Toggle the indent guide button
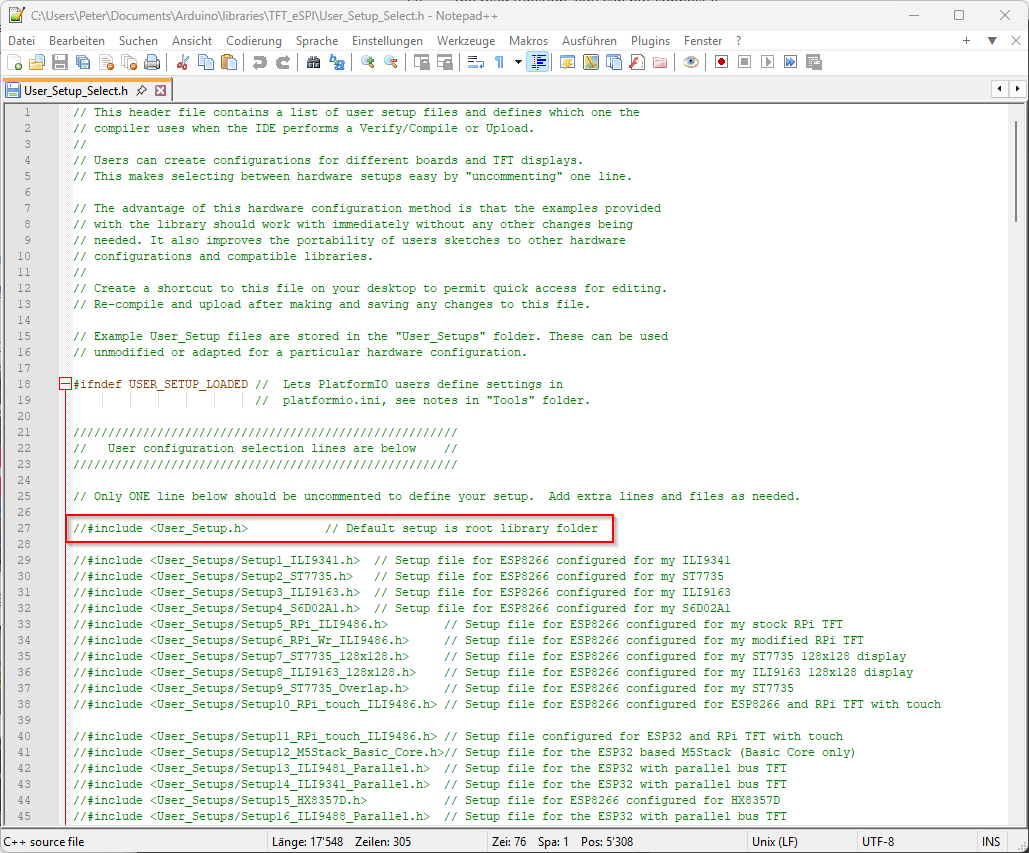Screen dimensions: 1029x853 [539, 62]
